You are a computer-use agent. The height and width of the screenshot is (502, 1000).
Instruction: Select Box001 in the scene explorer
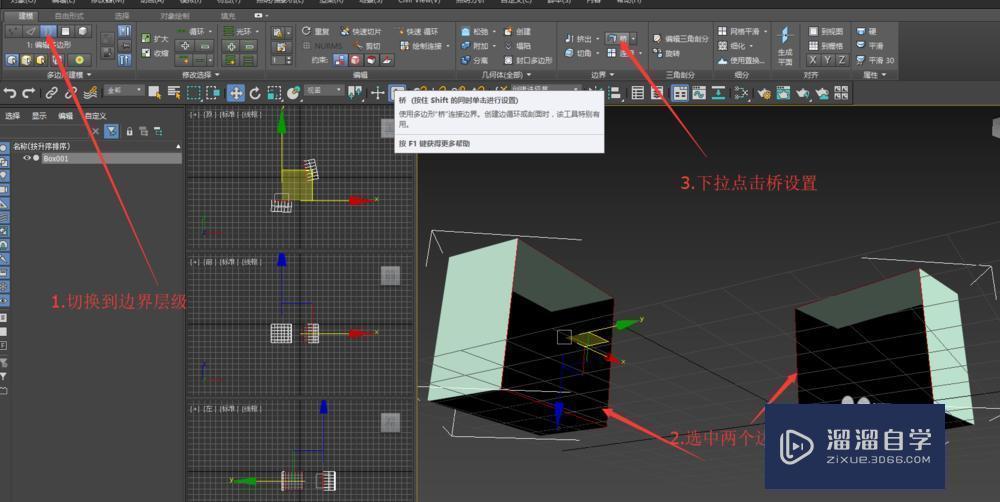pos(56,158)
